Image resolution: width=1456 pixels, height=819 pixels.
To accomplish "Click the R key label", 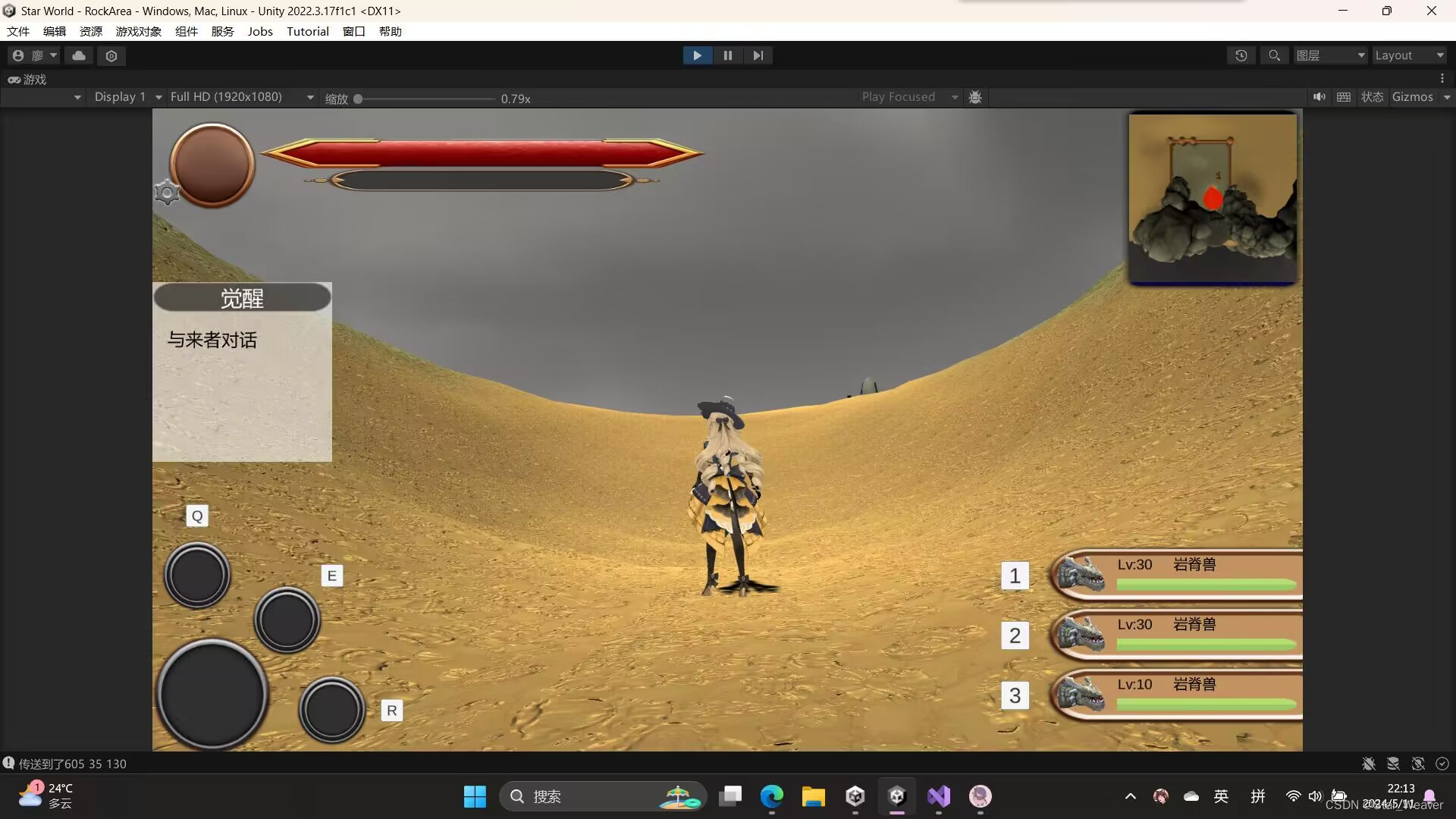I will pos(392,711).
